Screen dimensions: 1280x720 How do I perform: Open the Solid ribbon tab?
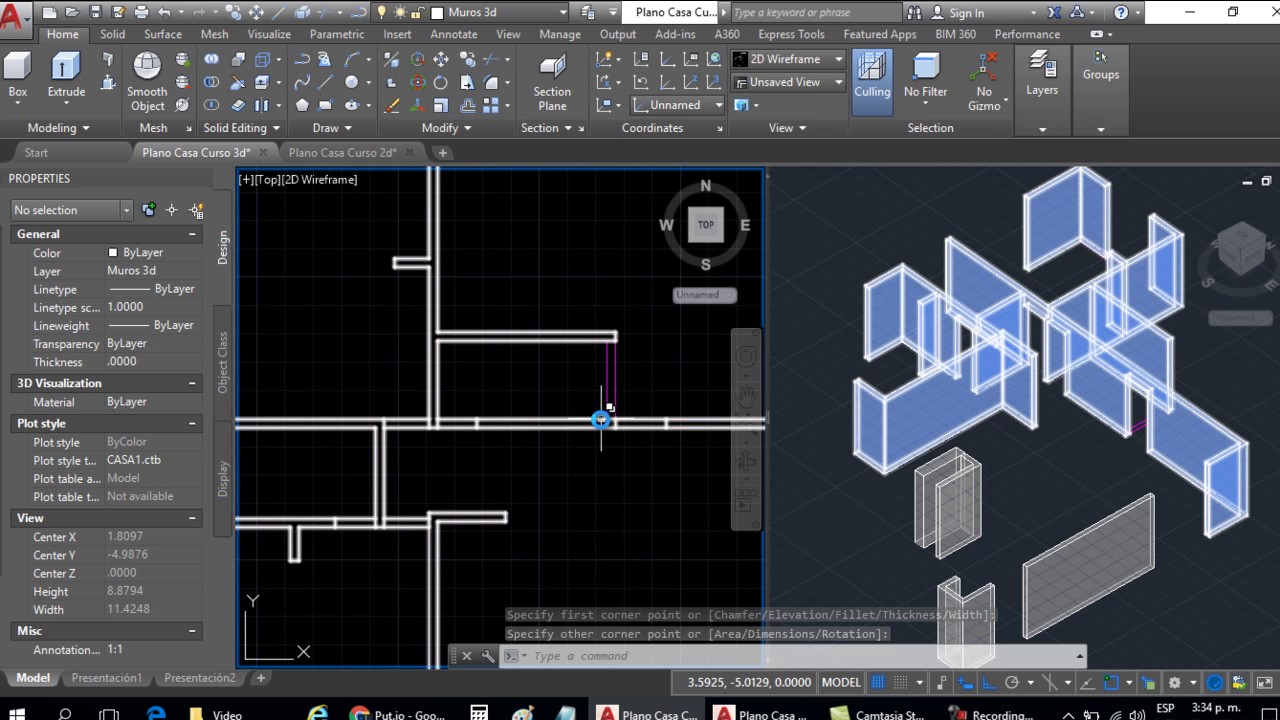click(x=113, y=34)
